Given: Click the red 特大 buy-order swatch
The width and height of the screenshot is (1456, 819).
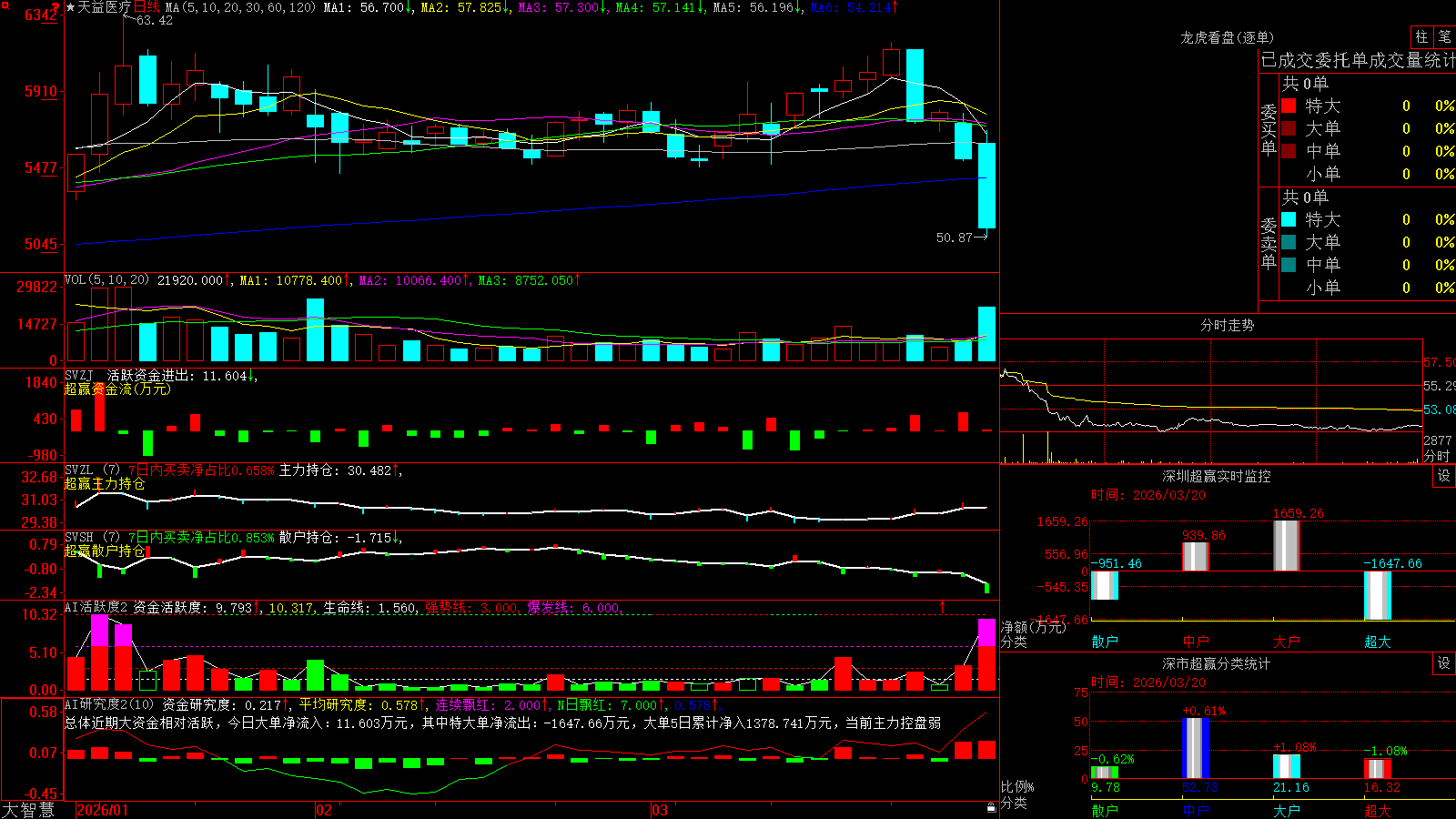Looking at the screenshot, I should tap(1289, 106).
